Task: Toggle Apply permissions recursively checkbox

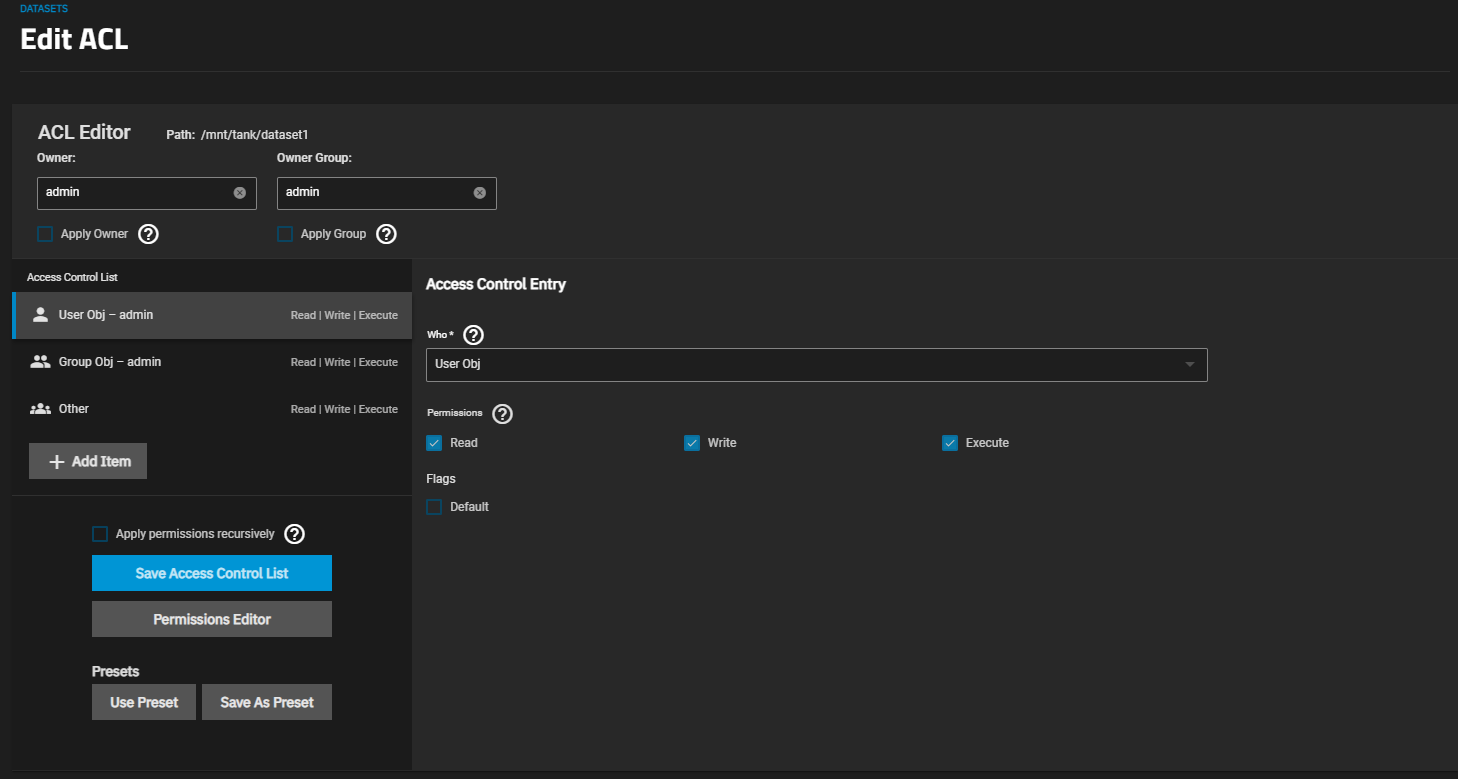Action: click(100, 534)
